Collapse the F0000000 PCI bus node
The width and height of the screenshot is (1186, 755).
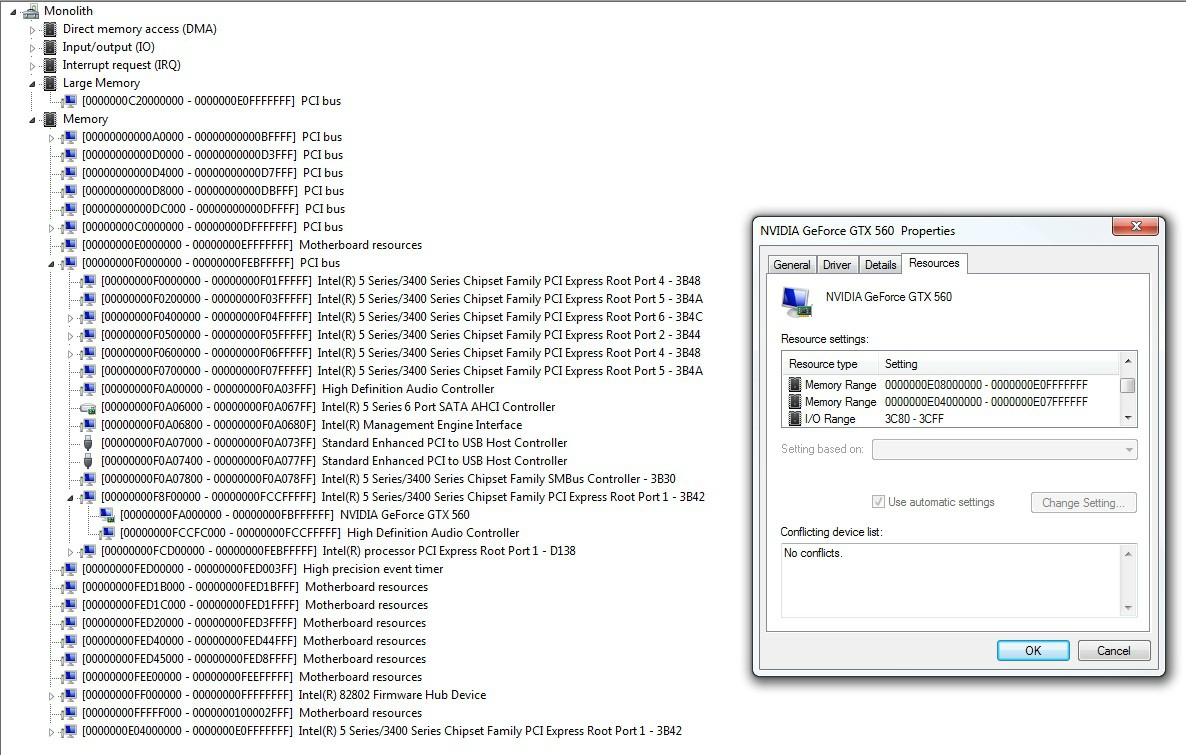click(51, 264)
